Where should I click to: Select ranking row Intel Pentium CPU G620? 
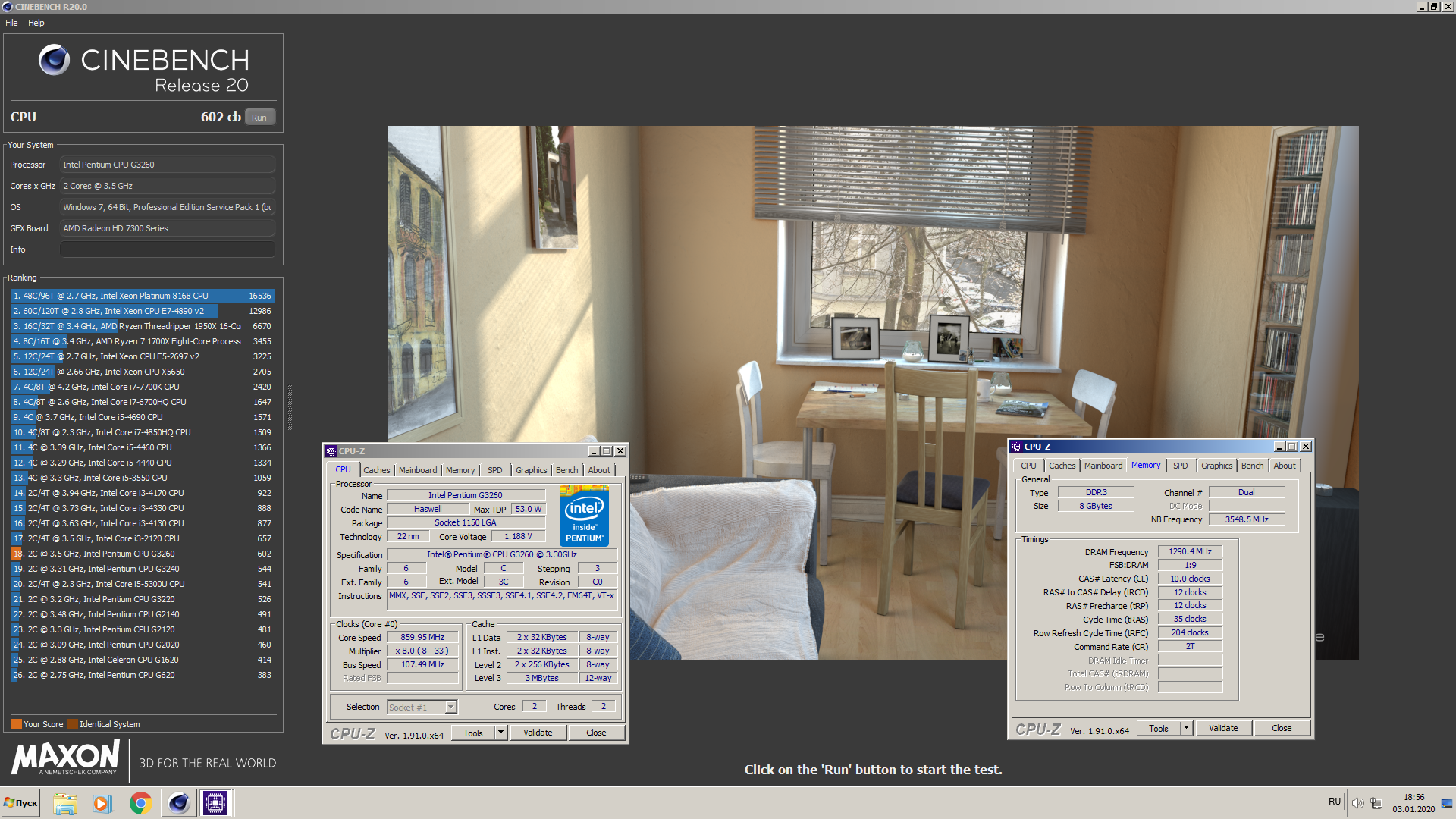pyautogui.click(x=143, y=675)
